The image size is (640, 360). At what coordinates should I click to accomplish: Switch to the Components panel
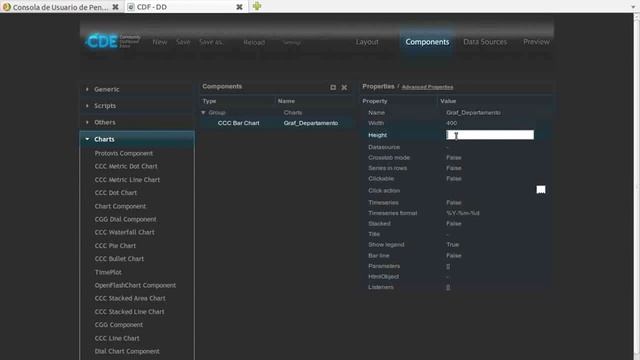pos(427,42)
